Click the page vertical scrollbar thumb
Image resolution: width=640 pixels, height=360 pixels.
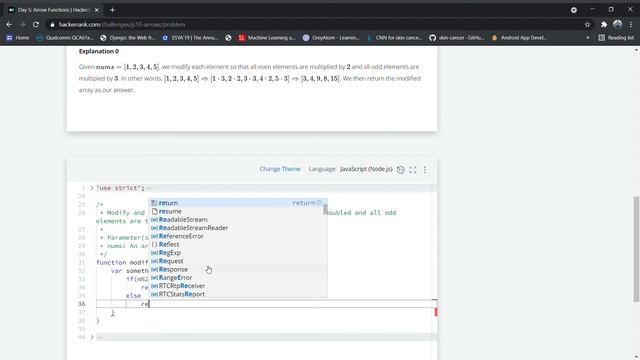click(x=636, y=249)
